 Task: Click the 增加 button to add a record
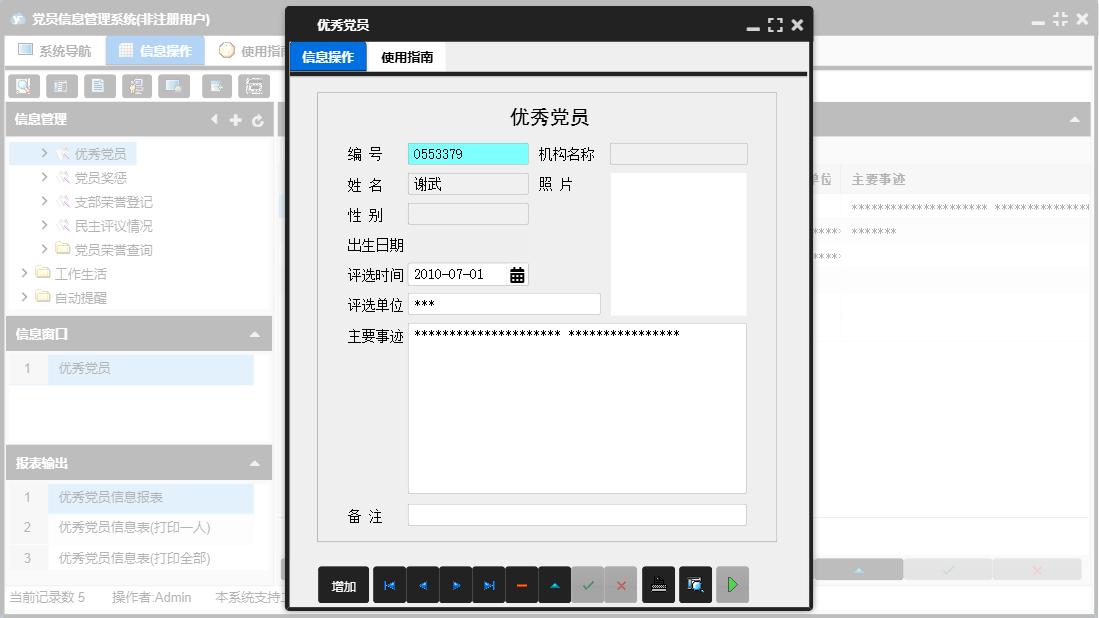(343, 585)
